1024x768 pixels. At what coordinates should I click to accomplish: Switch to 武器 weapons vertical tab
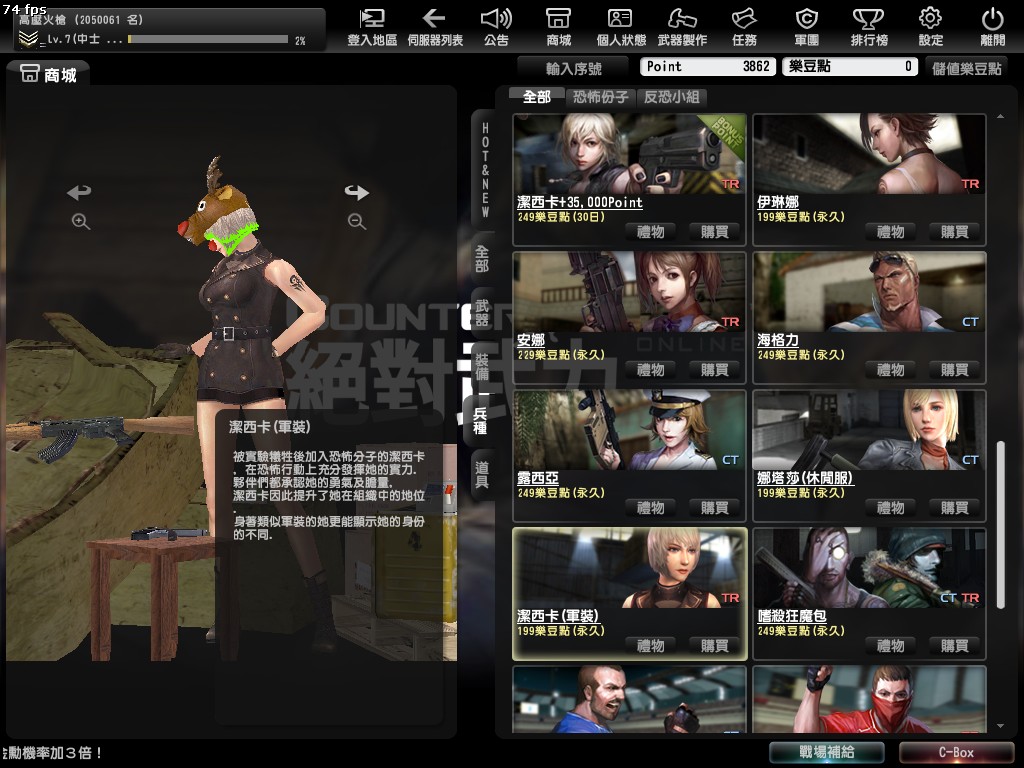click(482, 313)
